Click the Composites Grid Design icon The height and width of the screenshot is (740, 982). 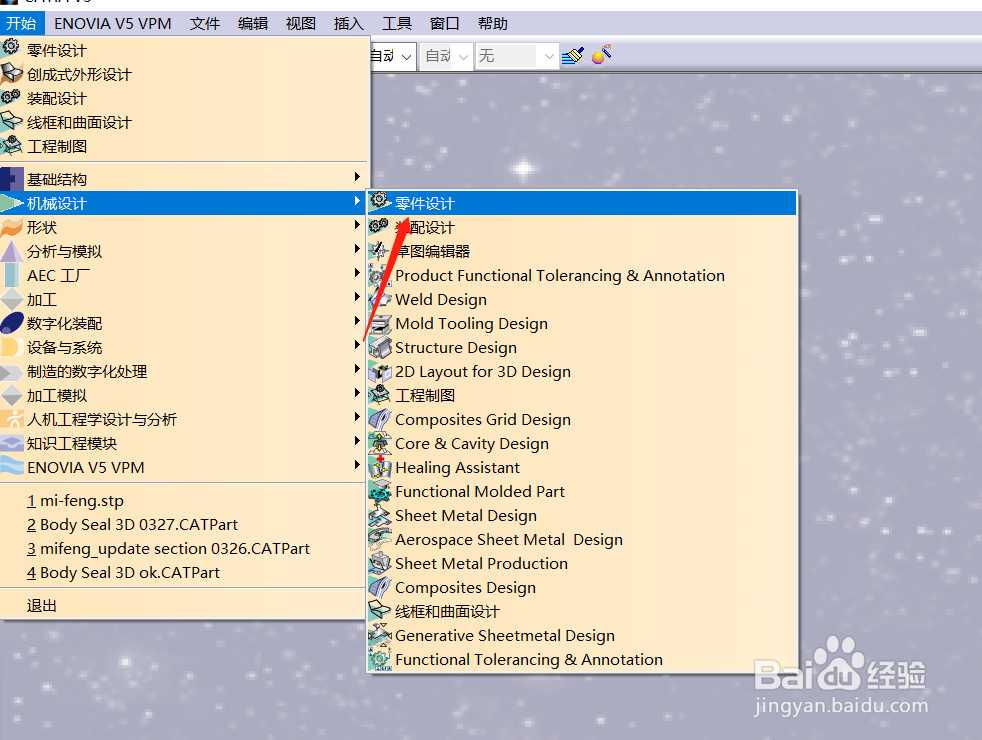380,419
